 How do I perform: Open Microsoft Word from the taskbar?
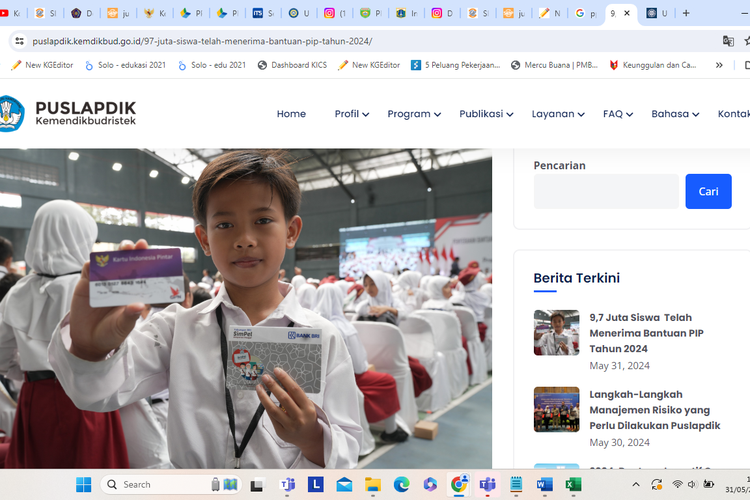click(x=544, y=485)
